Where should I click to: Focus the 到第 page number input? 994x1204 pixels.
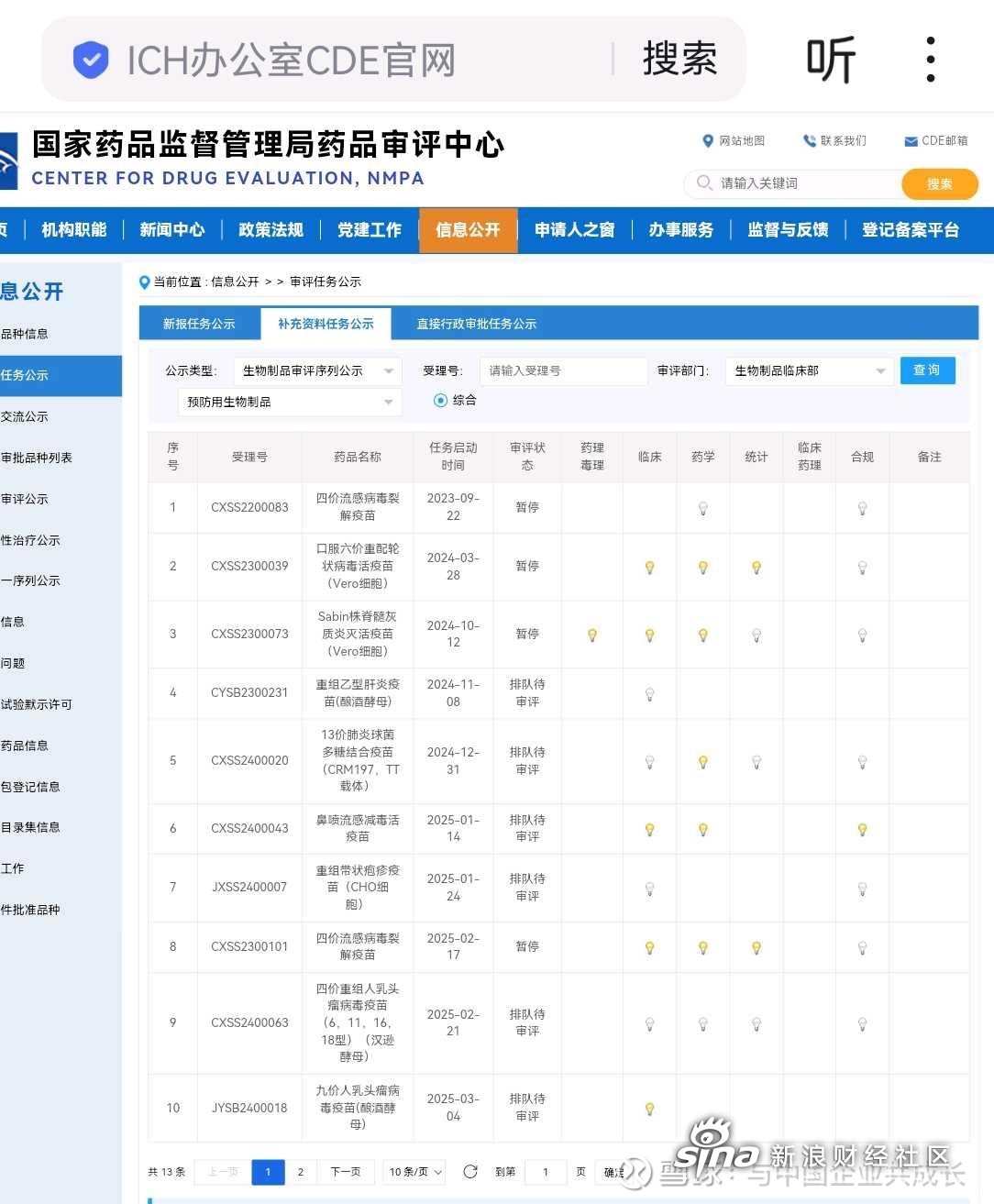[546, 1172]
